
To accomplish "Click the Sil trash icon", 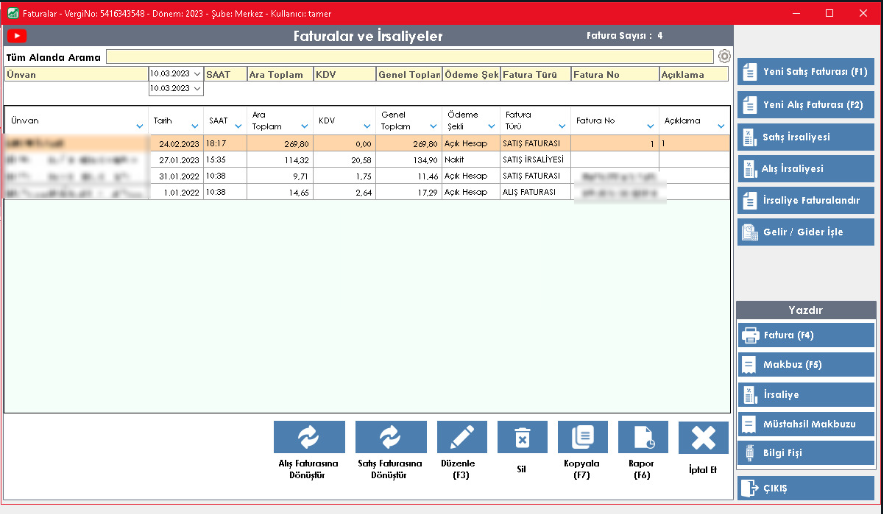I will [x=522, y=437].
